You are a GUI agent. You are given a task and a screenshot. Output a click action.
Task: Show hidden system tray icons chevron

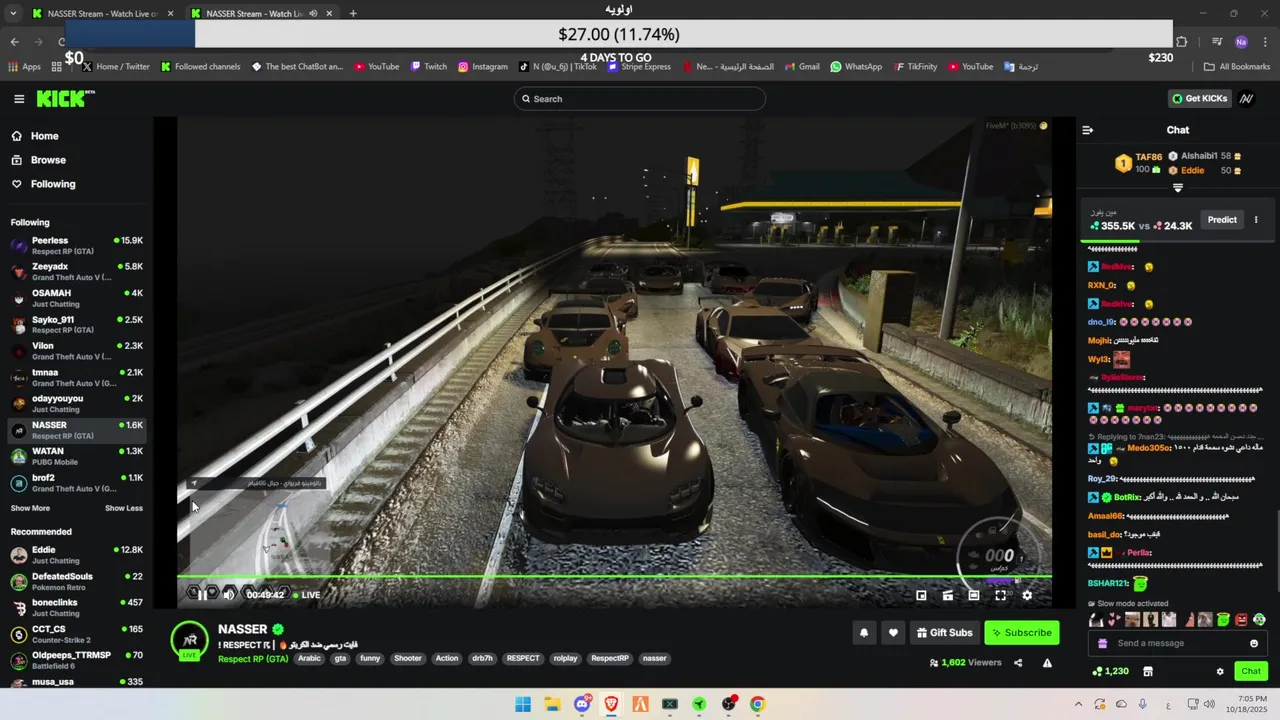(1078, 704)
